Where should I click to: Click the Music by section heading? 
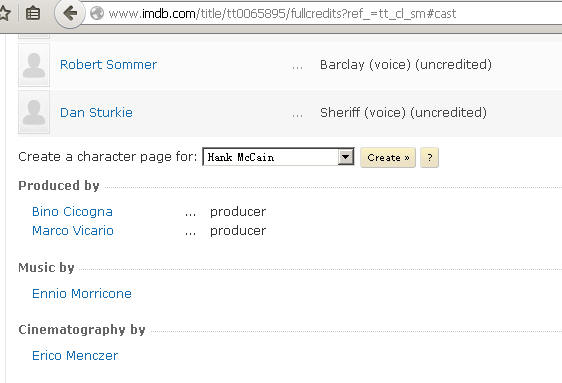click(x=46, y=268)
